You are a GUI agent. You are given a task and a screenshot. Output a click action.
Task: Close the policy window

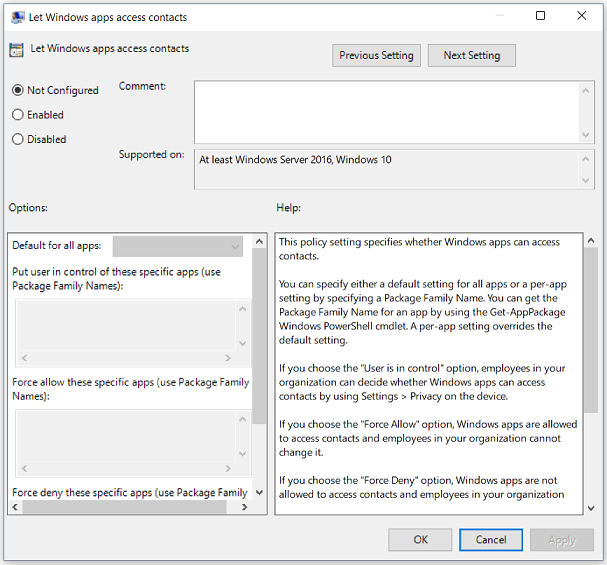(581, 15)
